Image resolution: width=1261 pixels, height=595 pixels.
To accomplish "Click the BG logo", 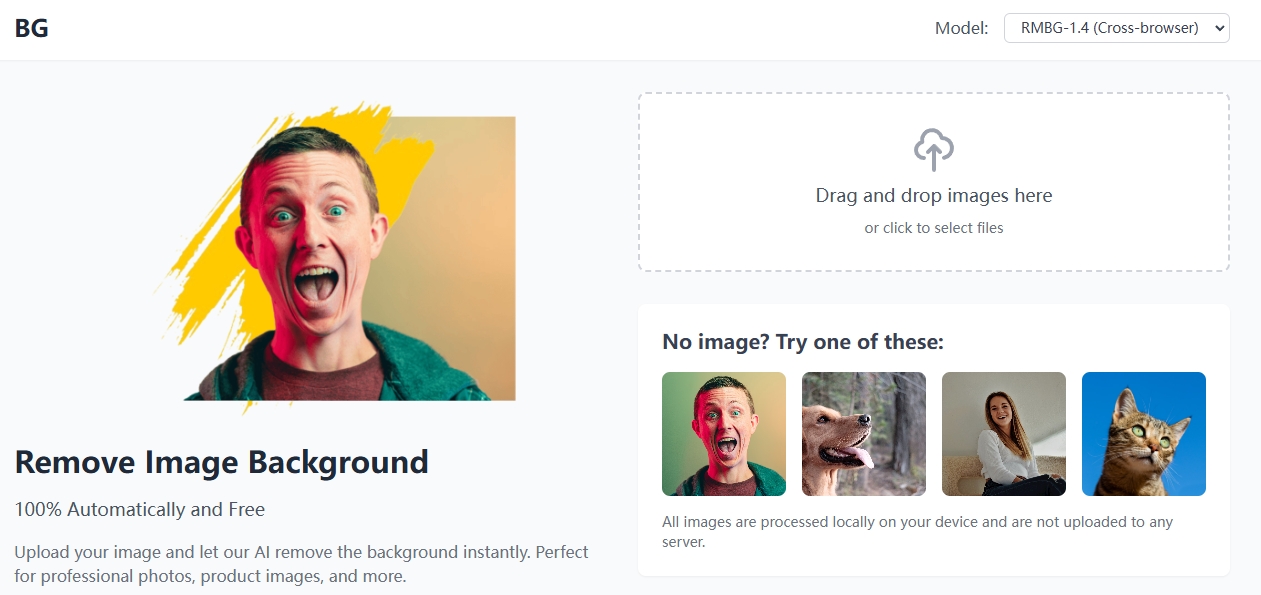I will click(x=31, y=27).
